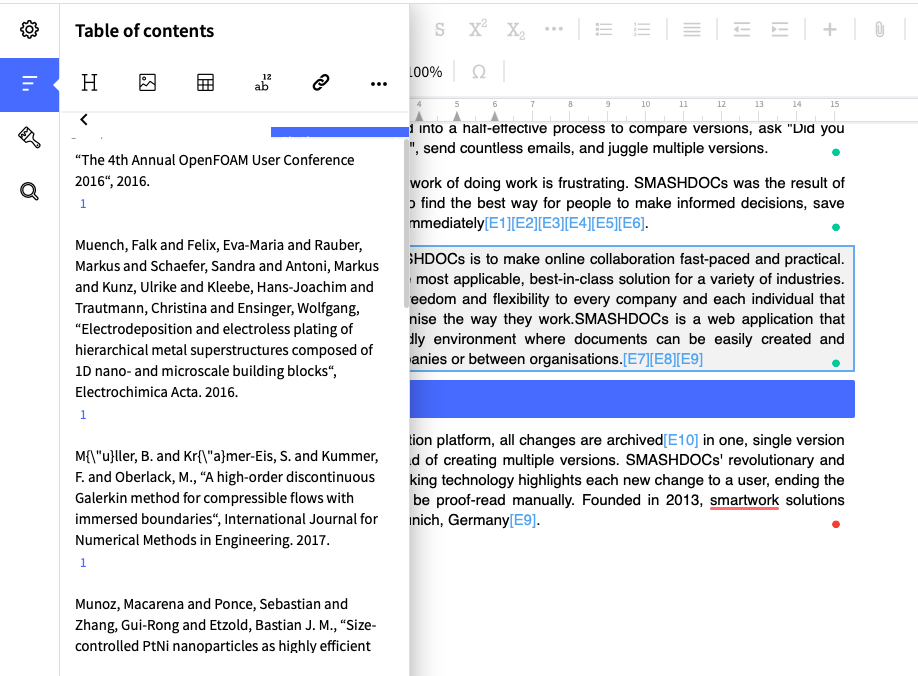
Task: Click green dot beside selected paragraph
Action: (x=836, y=363)
